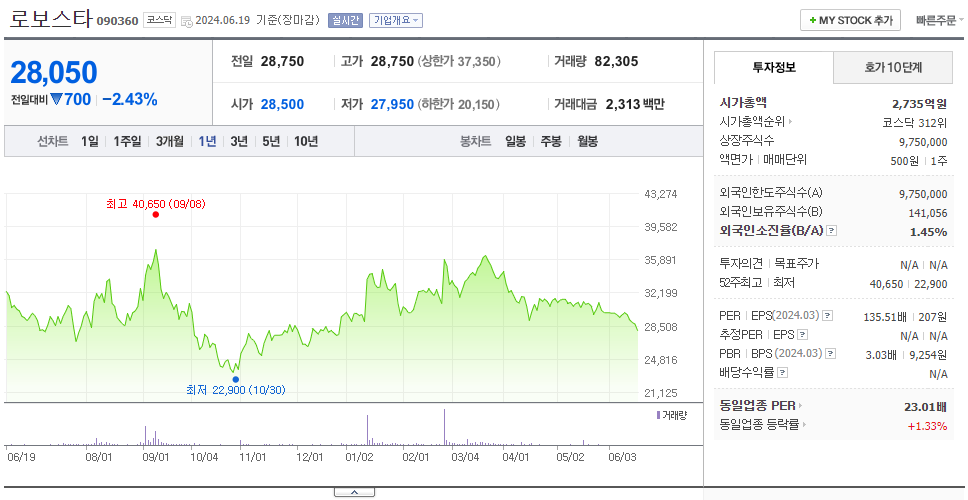This screenshot has height=500, width=968.
Task: Click the blue 최저 22,900 marker dot
Action: (x=235, y=380)
